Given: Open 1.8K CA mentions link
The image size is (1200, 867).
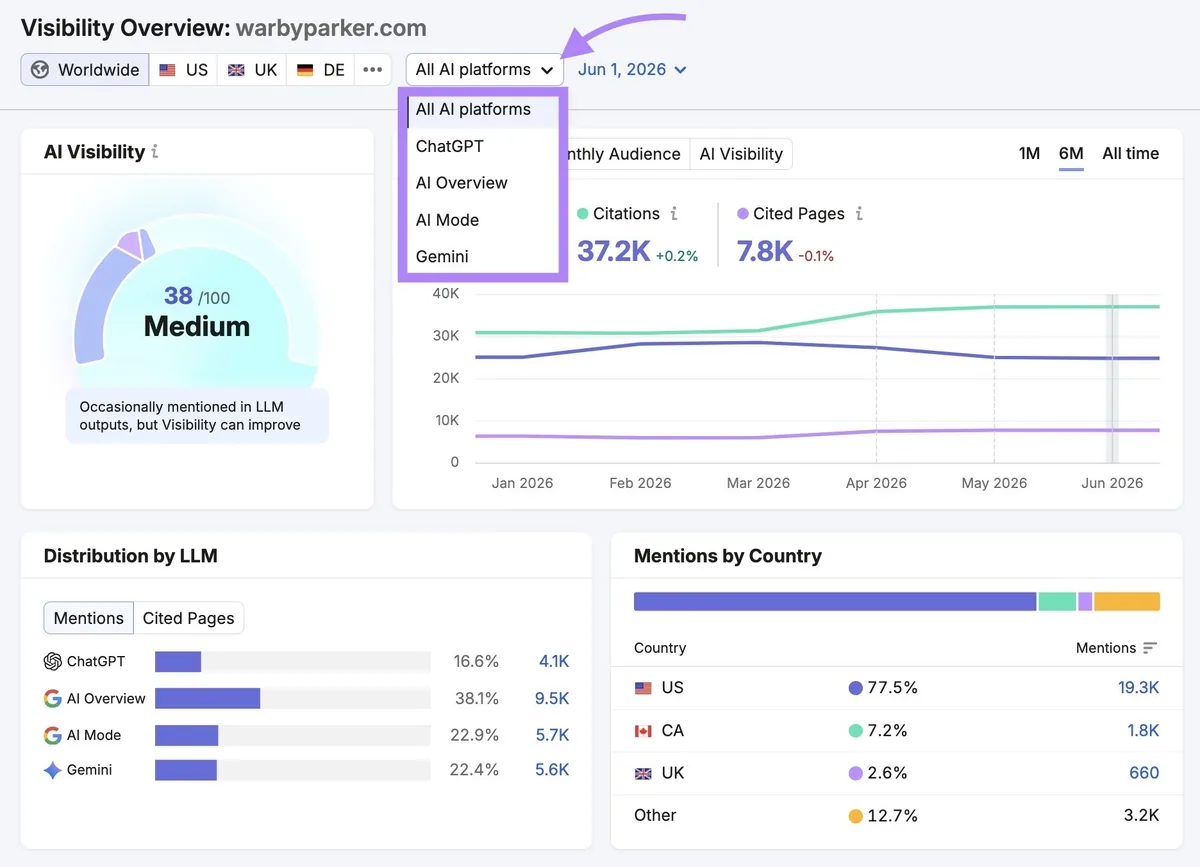Looking at the screenshot, I should pos(1143,731).
